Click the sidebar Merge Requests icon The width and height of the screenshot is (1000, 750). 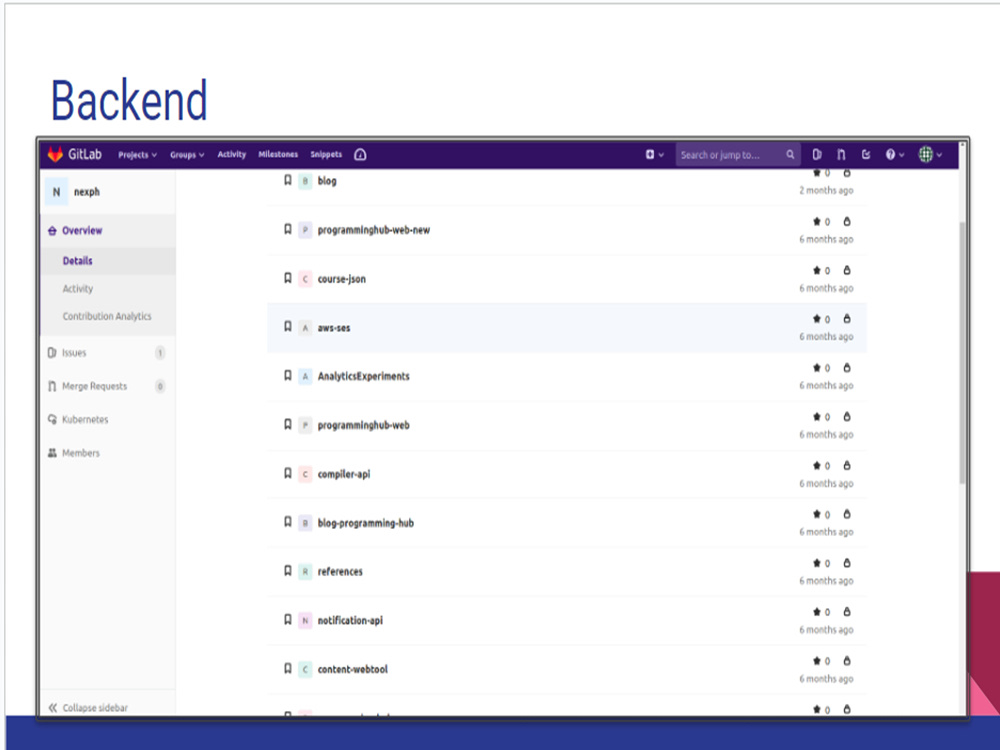pos(52,386)
